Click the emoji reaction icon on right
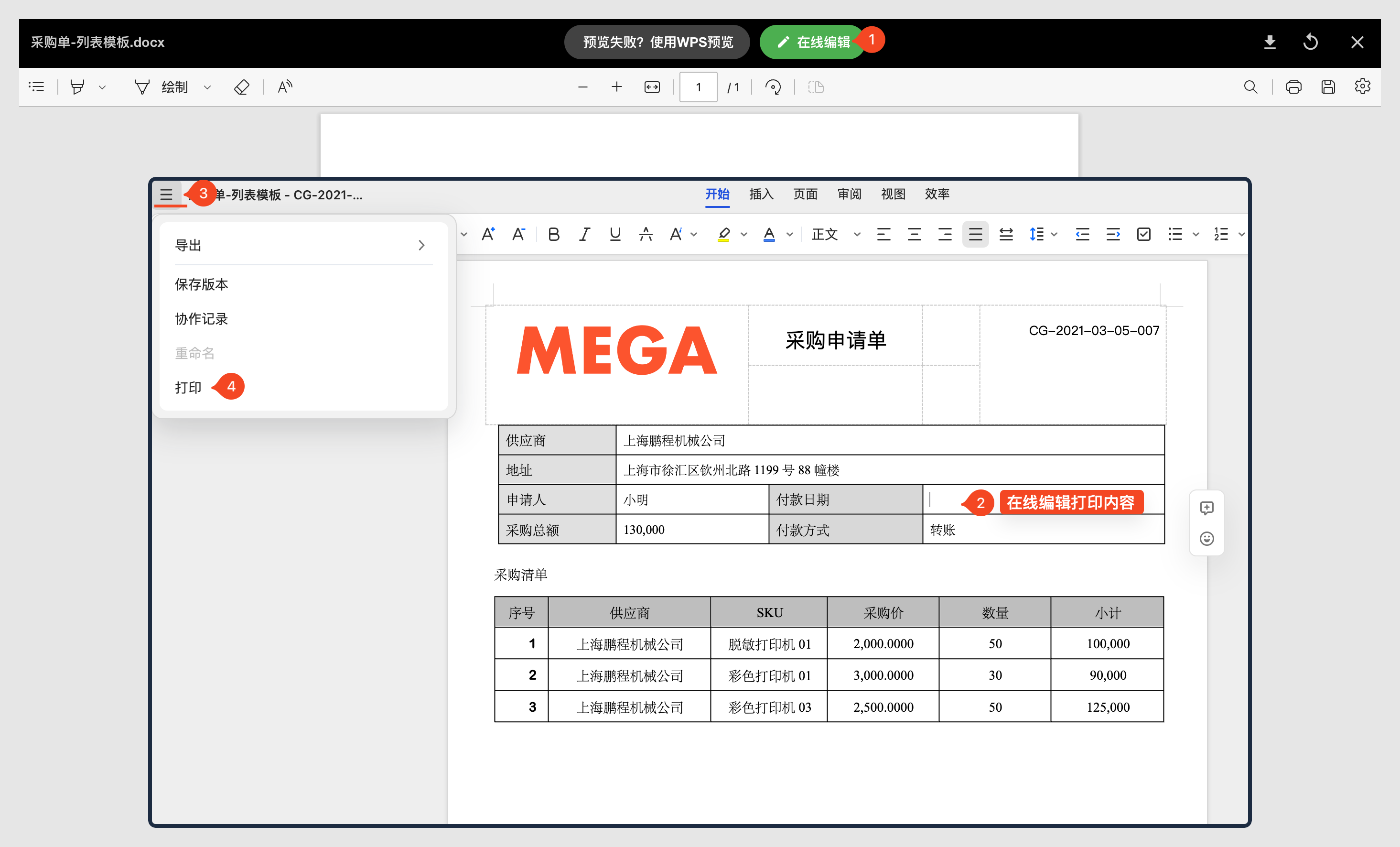The height and width of the screenshot is (847, 1400). pos(1207,538)
